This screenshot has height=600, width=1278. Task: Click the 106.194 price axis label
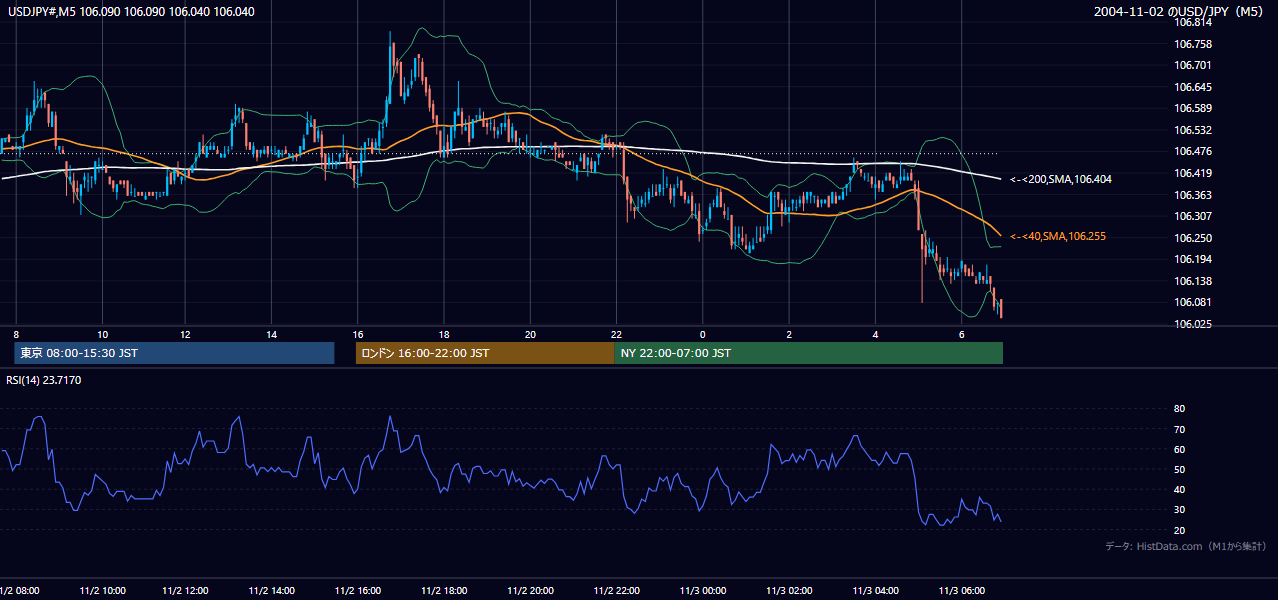[x=1193, y=259]
